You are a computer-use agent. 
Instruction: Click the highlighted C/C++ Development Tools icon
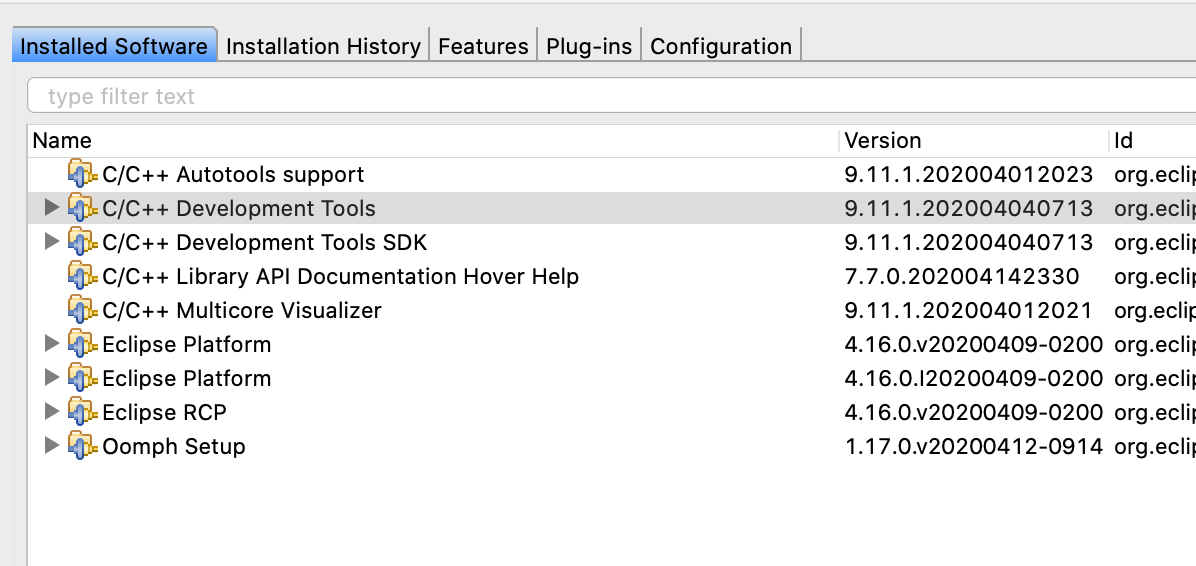pos(82,208)
